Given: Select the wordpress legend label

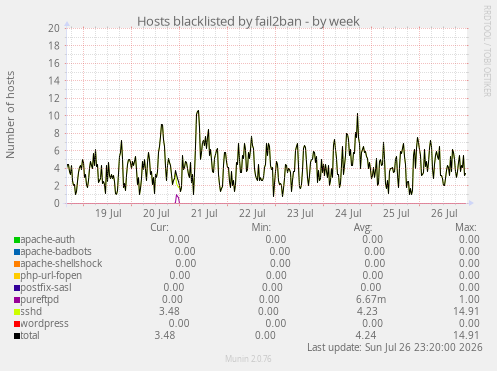Looking at the screenshot, I should coord(45,323).
